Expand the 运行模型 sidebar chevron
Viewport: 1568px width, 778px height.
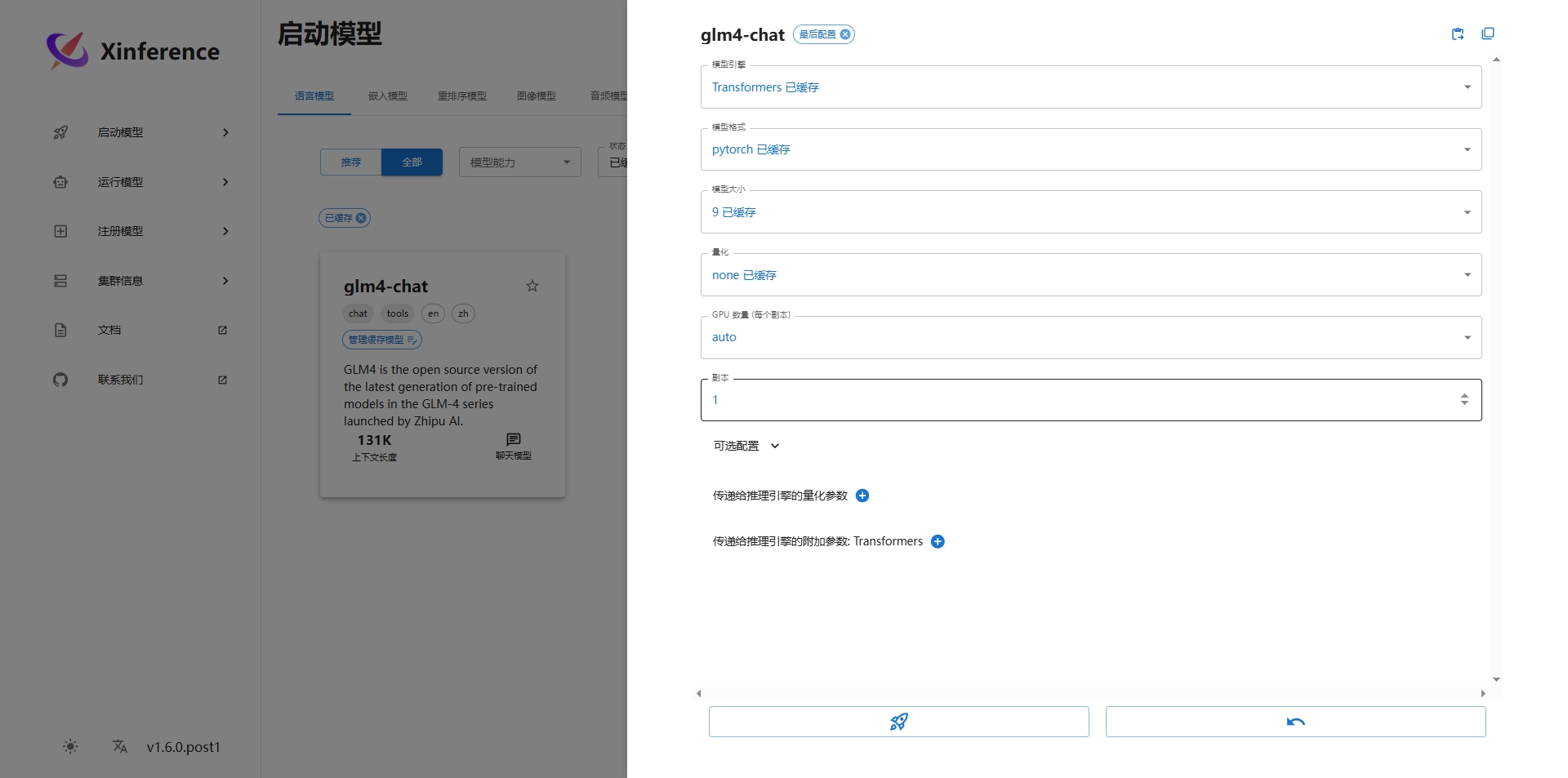226,182
